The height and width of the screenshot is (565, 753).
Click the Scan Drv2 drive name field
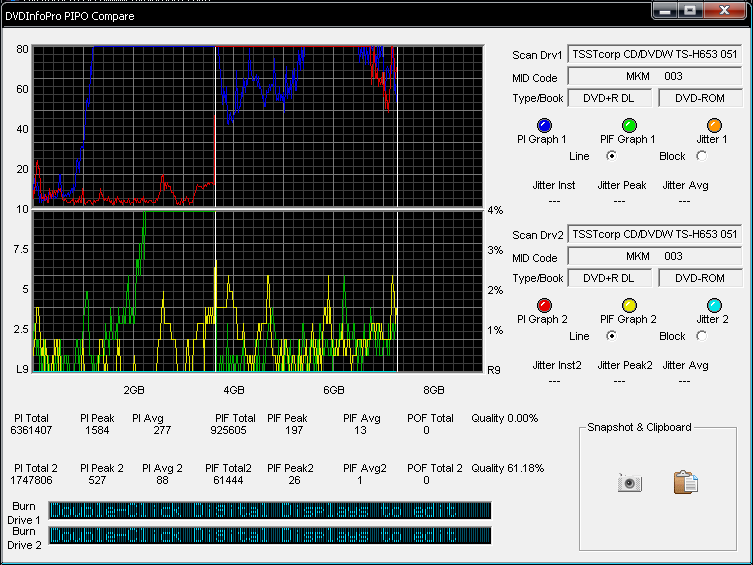655,234
